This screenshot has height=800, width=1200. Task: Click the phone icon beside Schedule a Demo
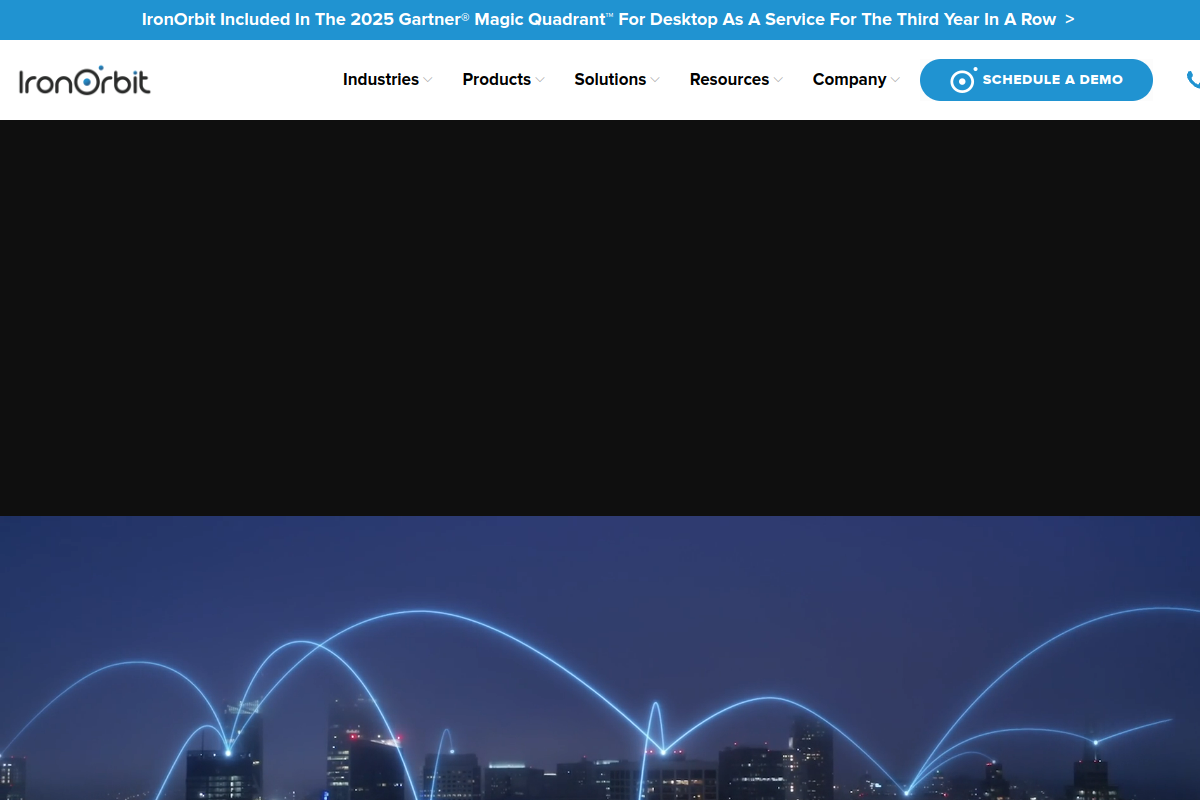tap(1193, 80)
